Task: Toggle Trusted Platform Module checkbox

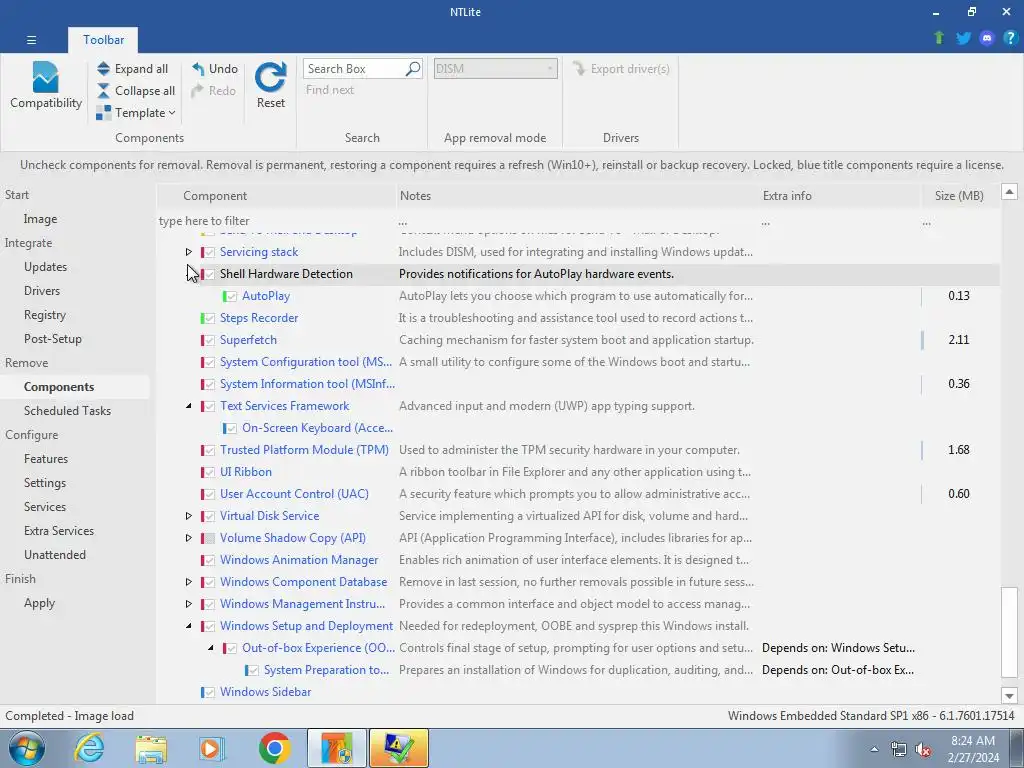Action: point(209,450)
